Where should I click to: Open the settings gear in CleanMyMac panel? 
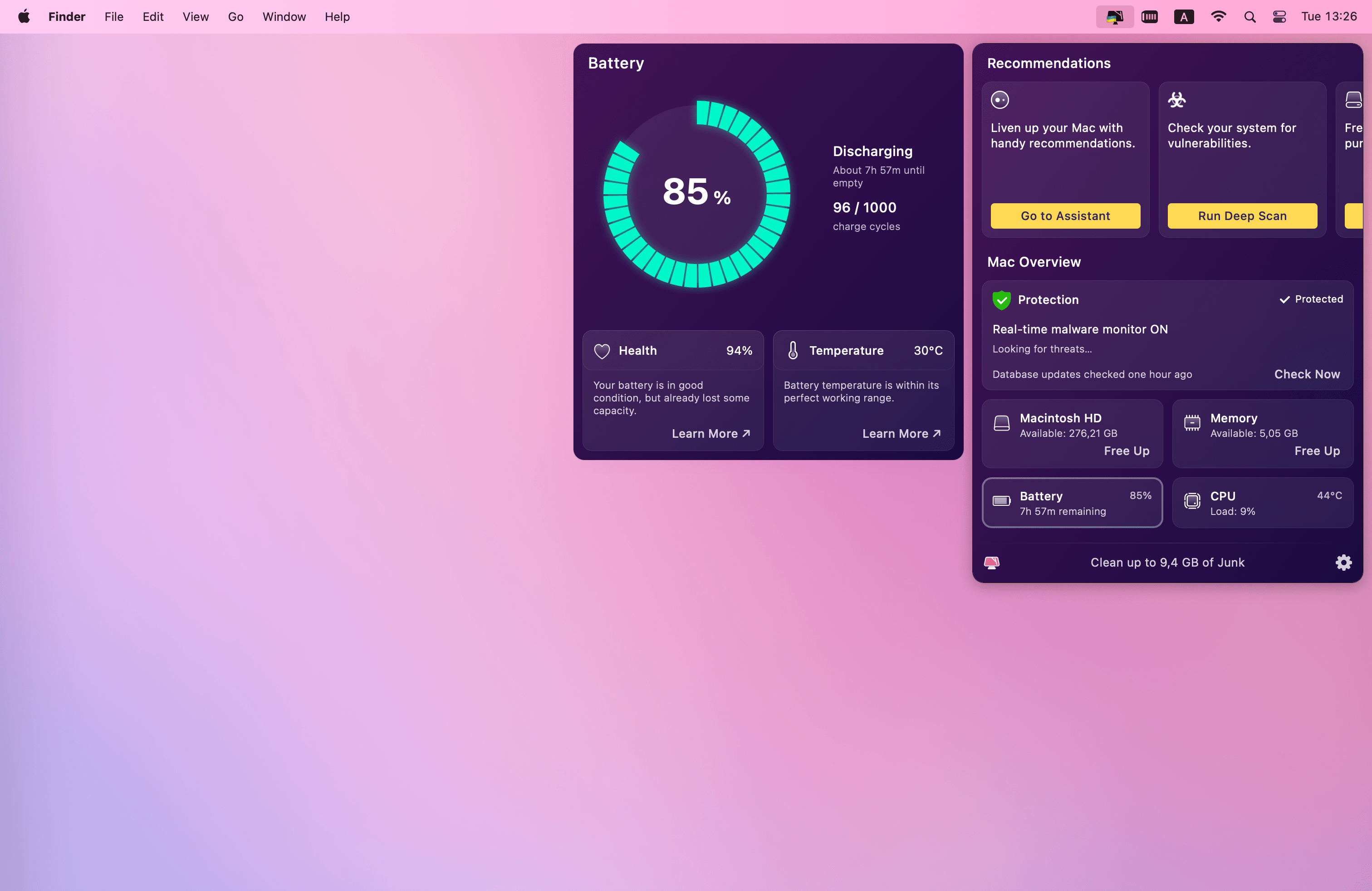[x=1343, y=562]
